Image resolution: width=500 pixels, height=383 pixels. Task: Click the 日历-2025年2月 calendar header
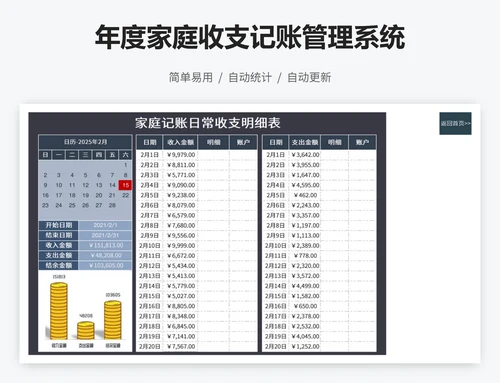pos(85,142)
